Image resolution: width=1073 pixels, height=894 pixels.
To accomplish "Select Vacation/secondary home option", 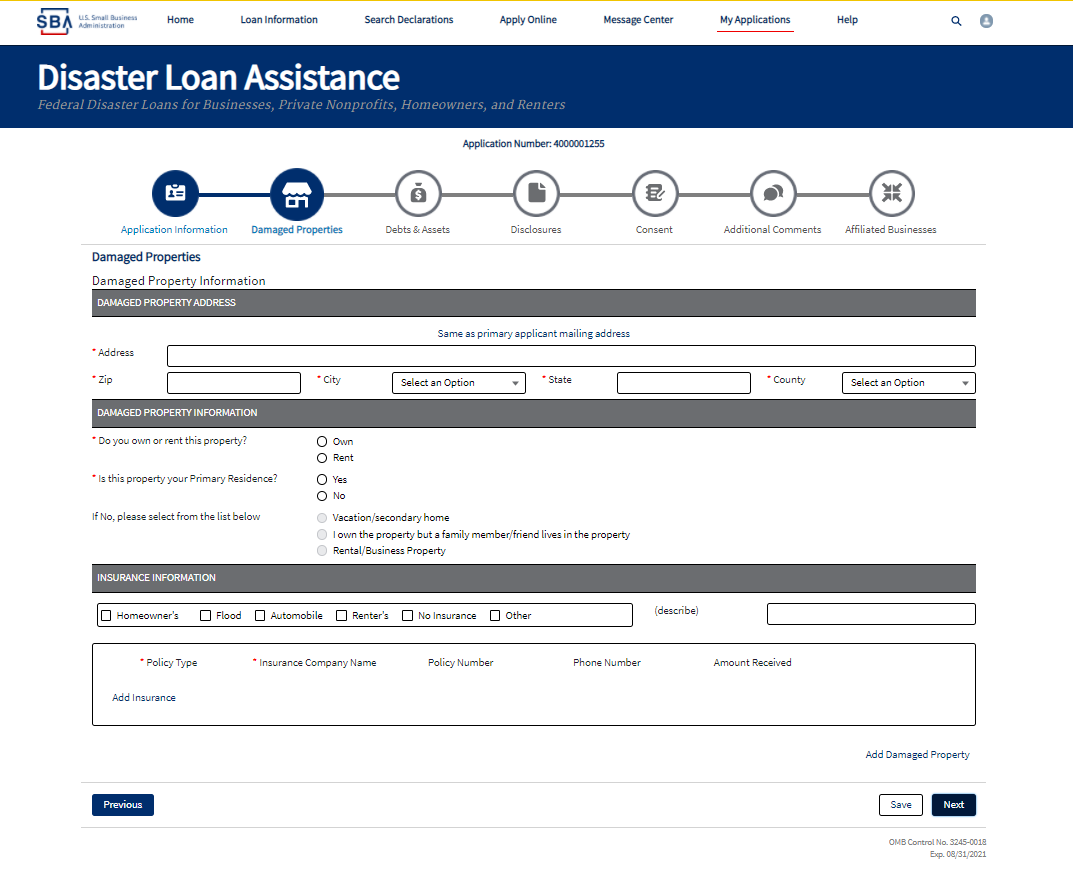I will pos(322,518).
